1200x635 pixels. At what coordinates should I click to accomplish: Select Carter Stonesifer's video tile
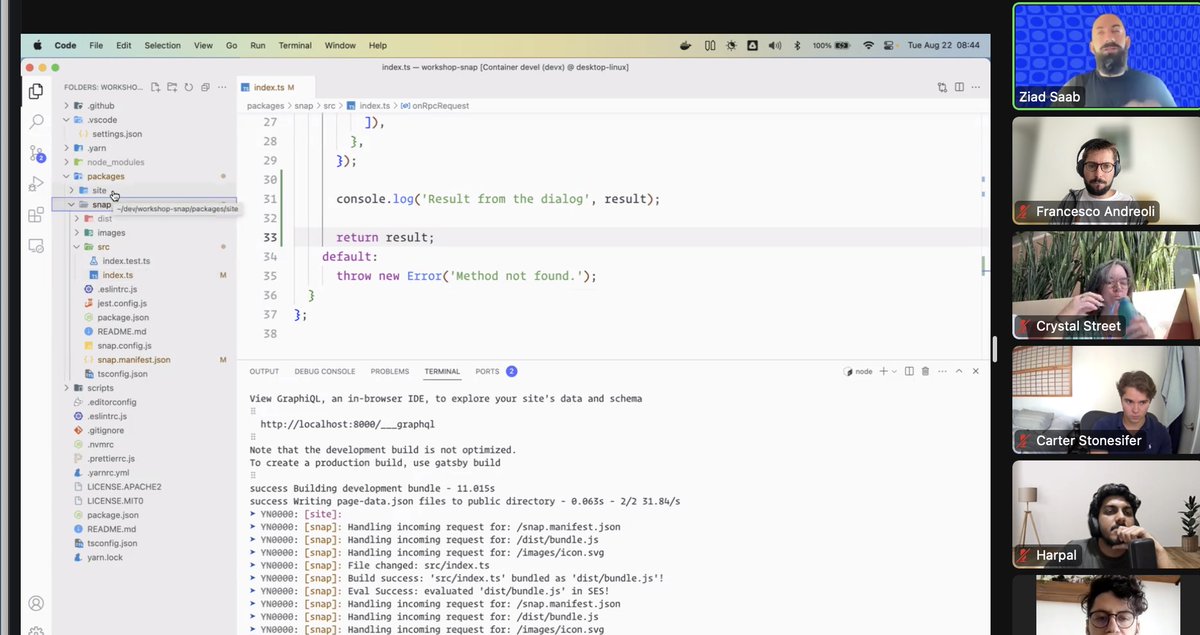[1105, 399]
